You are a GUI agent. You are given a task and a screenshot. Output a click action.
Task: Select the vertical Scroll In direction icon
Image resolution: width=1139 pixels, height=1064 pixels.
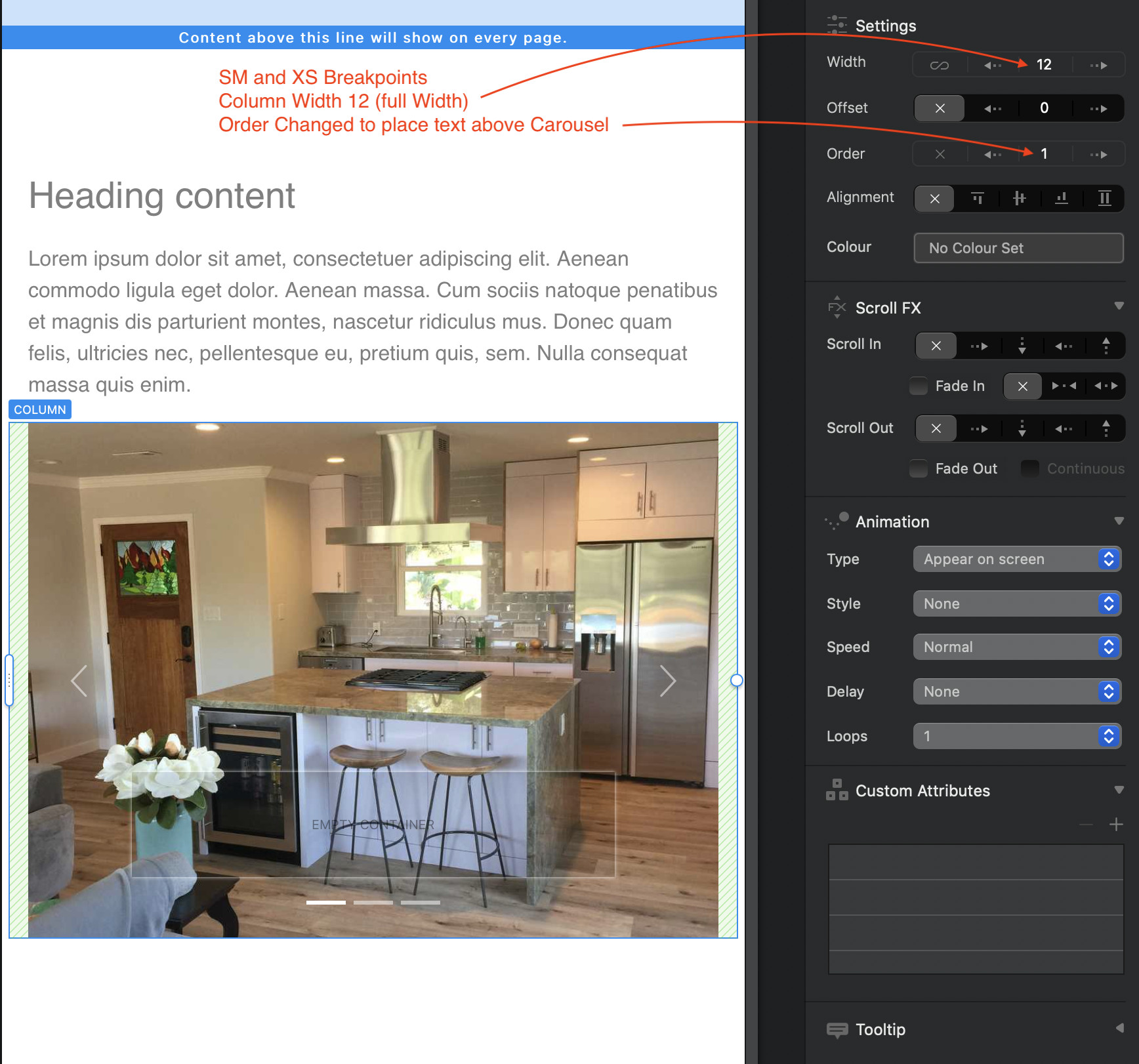[x=1022, y=346]
